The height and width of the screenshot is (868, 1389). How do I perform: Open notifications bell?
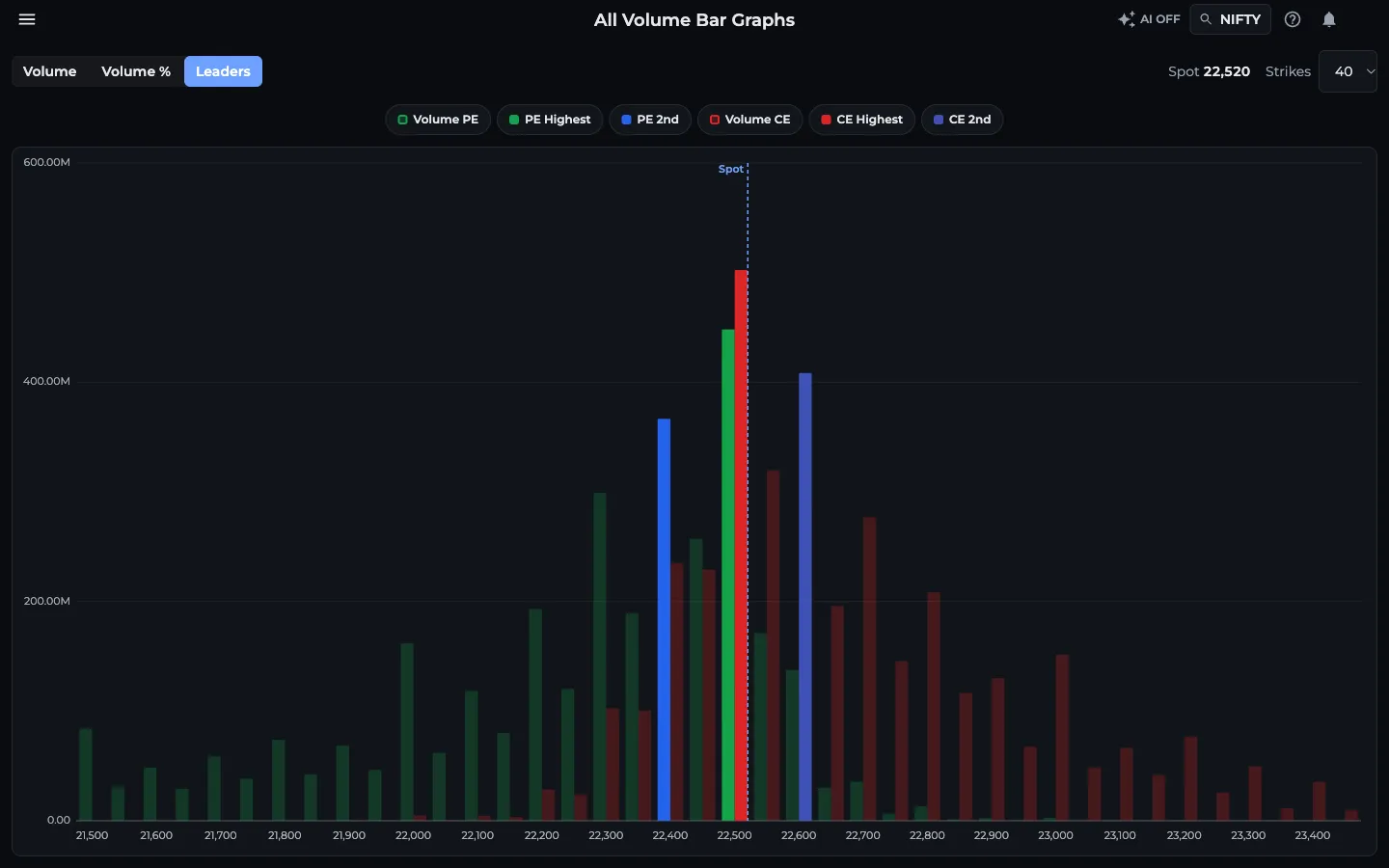(1329, 19)
